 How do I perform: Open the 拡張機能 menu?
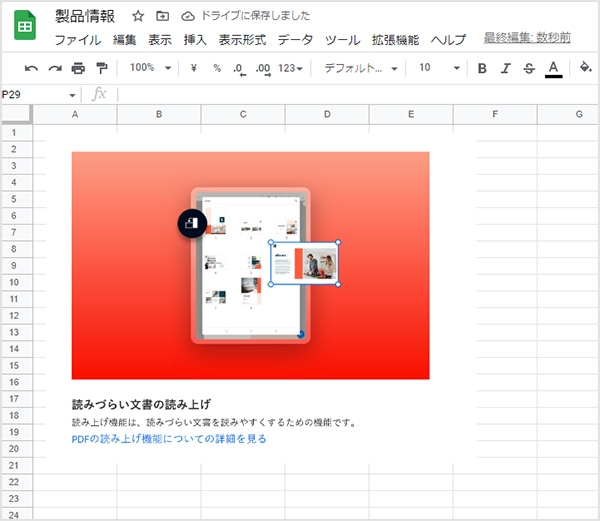pyautogui.click(x=395, y=40)
